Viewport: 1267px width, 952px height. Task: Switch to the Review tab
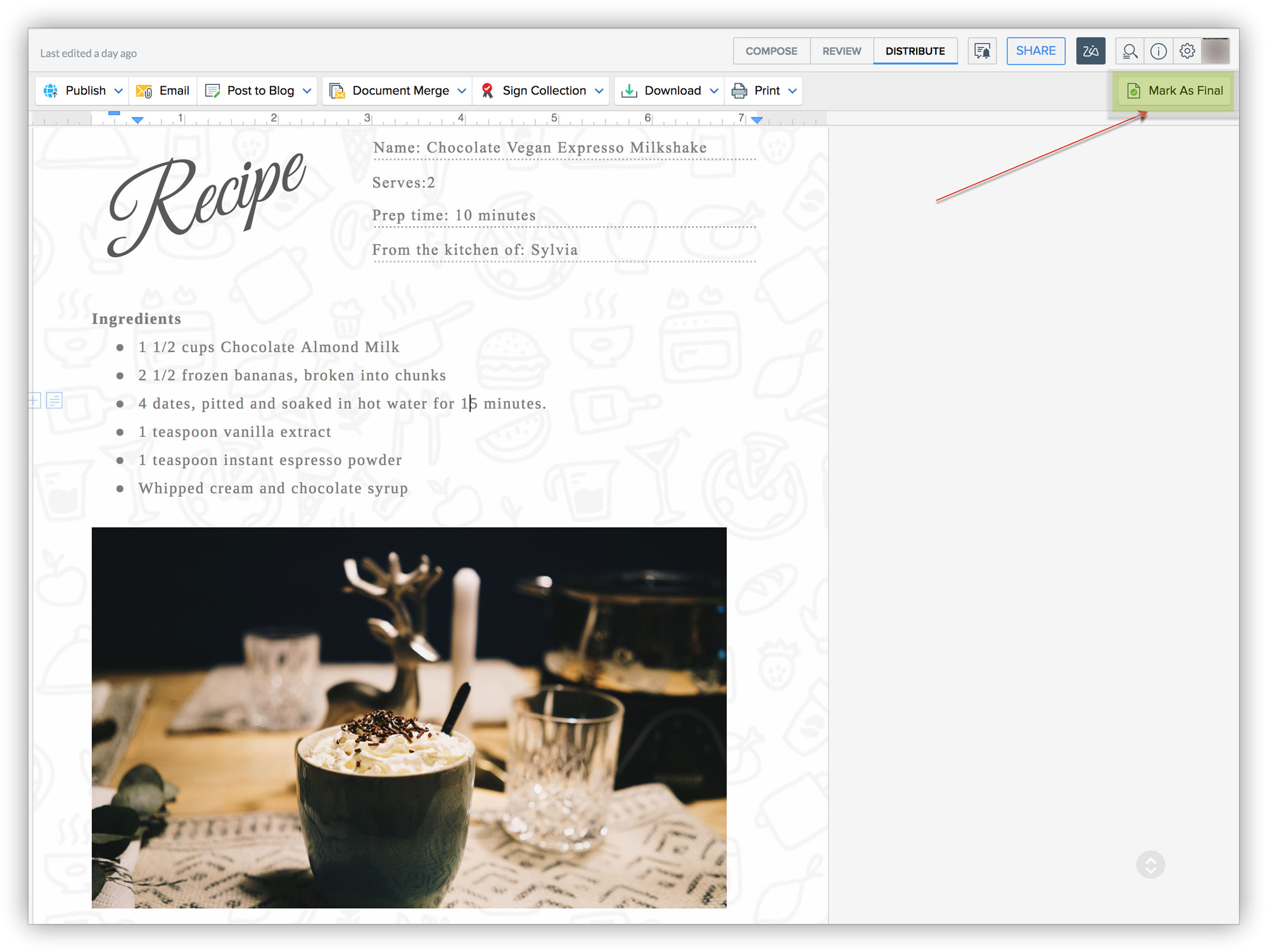pyautogui.click(x=841, y=51)
